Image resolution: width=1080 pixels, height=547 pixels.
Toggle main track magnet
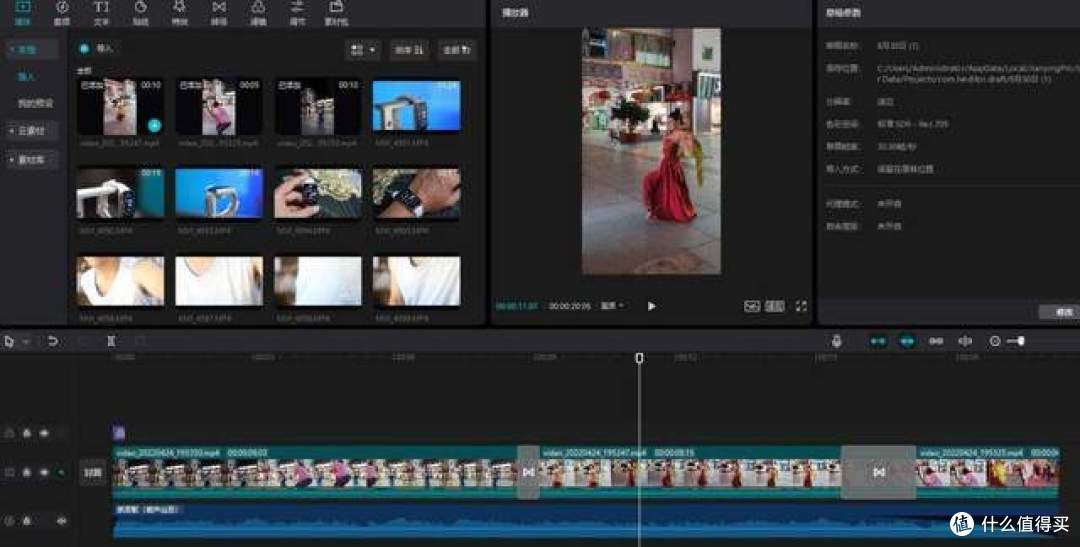tap(878, 341)
